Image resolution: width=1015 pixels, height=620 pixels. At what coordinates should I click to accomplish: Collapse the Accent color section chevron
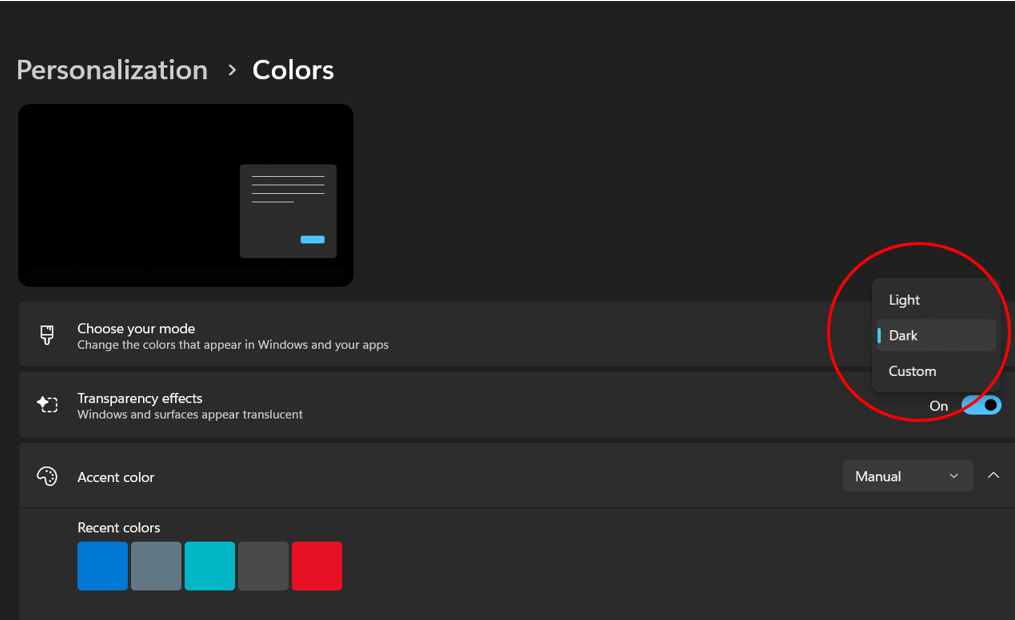coord(993,476)
